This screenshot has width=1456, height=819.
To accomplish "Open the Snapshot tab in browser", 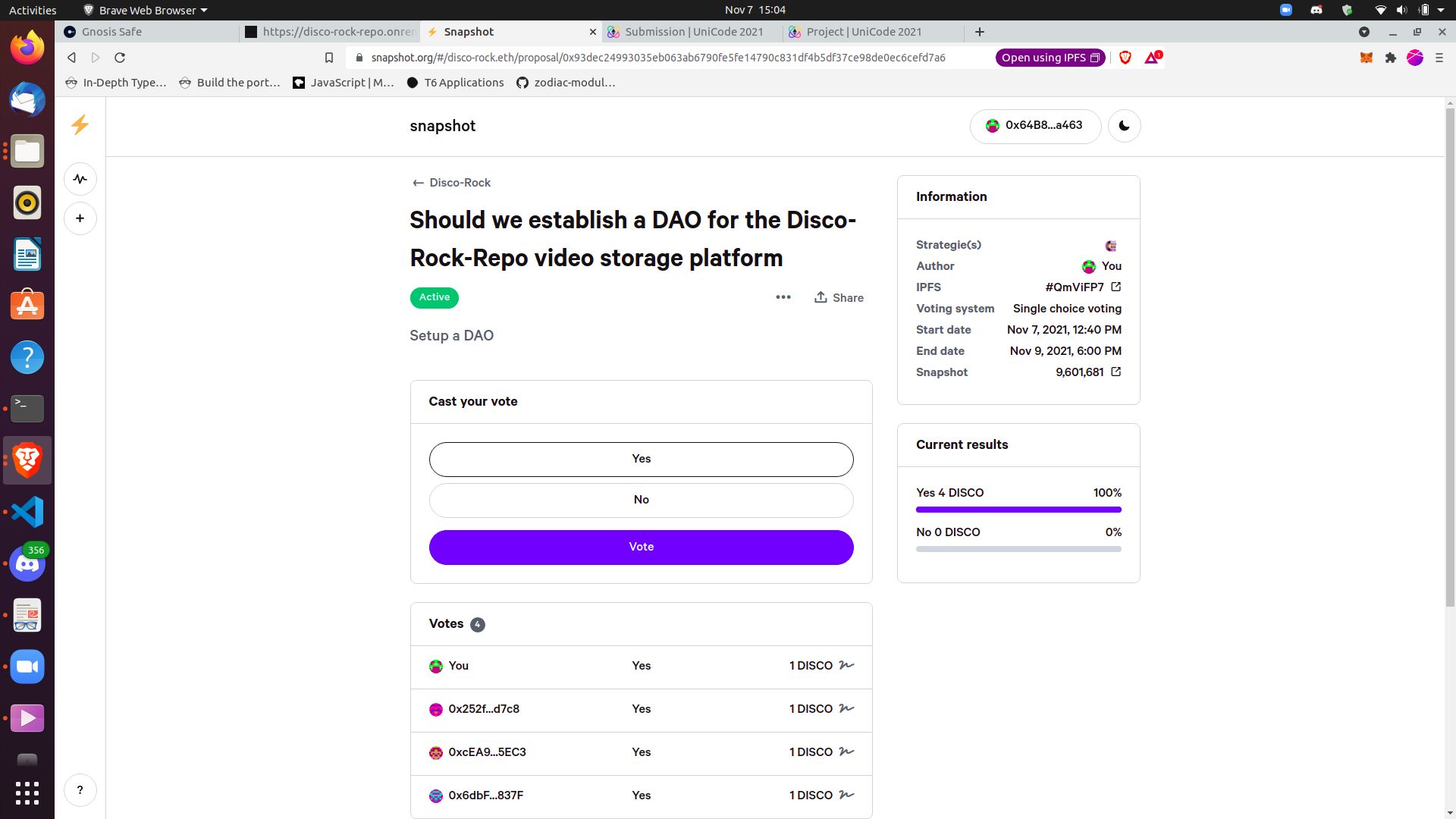I will click(468, 31).
